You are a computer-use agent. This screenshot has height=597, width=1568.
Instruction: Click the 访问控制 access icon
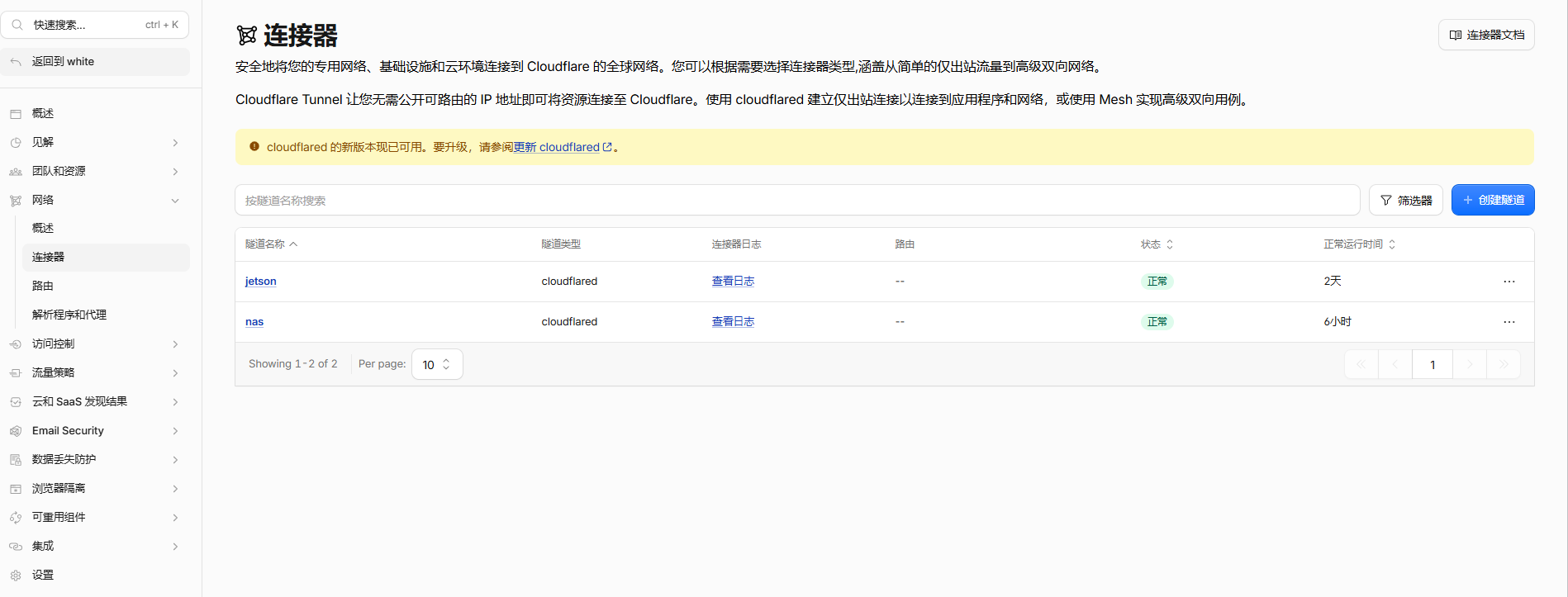point(16,344)
